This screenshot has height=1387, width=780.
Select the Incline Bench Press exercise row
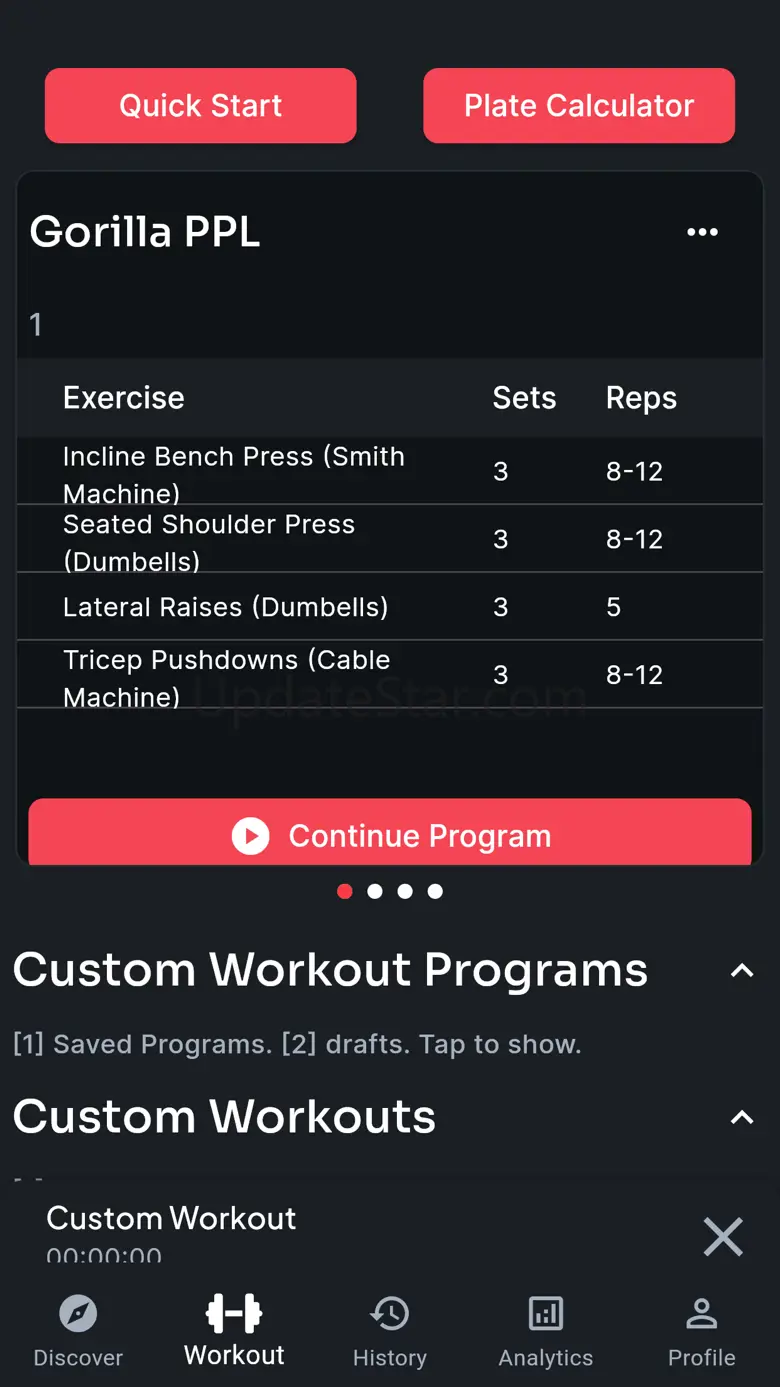pyautogui.click(x=390, y=471)
